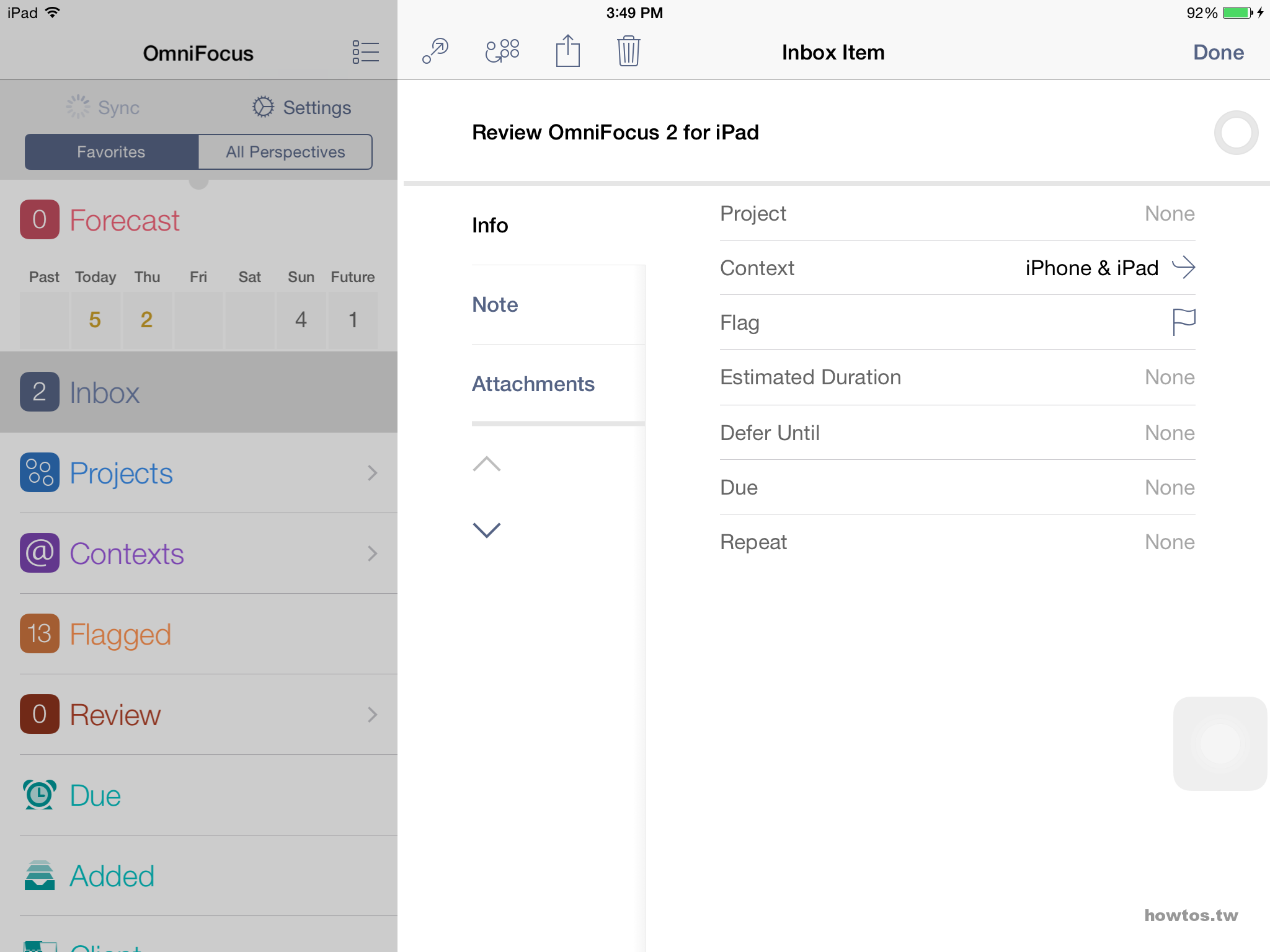Go to previous item with up arrow

pyautogui.click(x=487, y=464)
